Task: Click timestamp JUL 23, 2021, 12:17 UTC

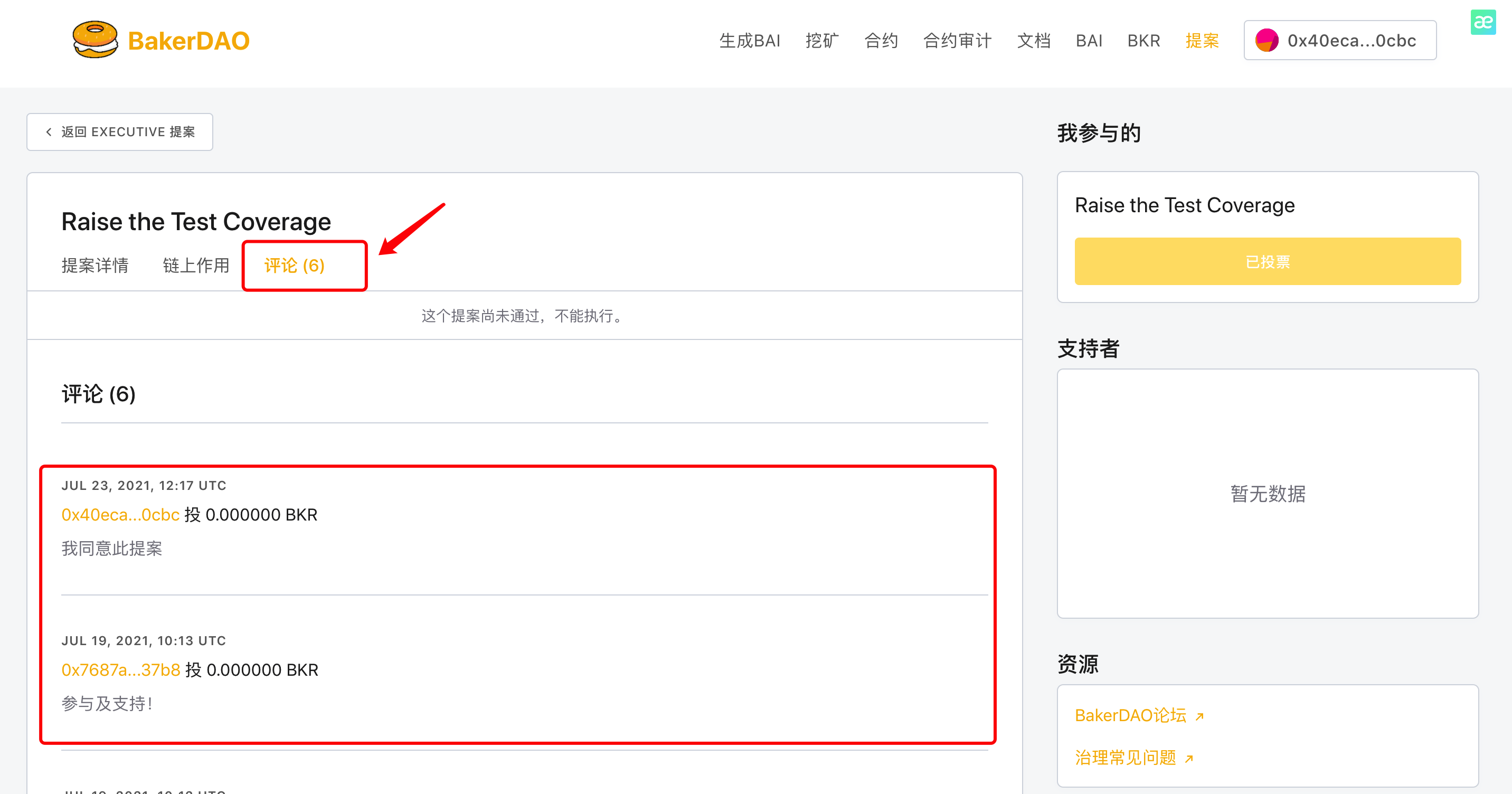Action: pyautogui.click(x=144, y=485)
